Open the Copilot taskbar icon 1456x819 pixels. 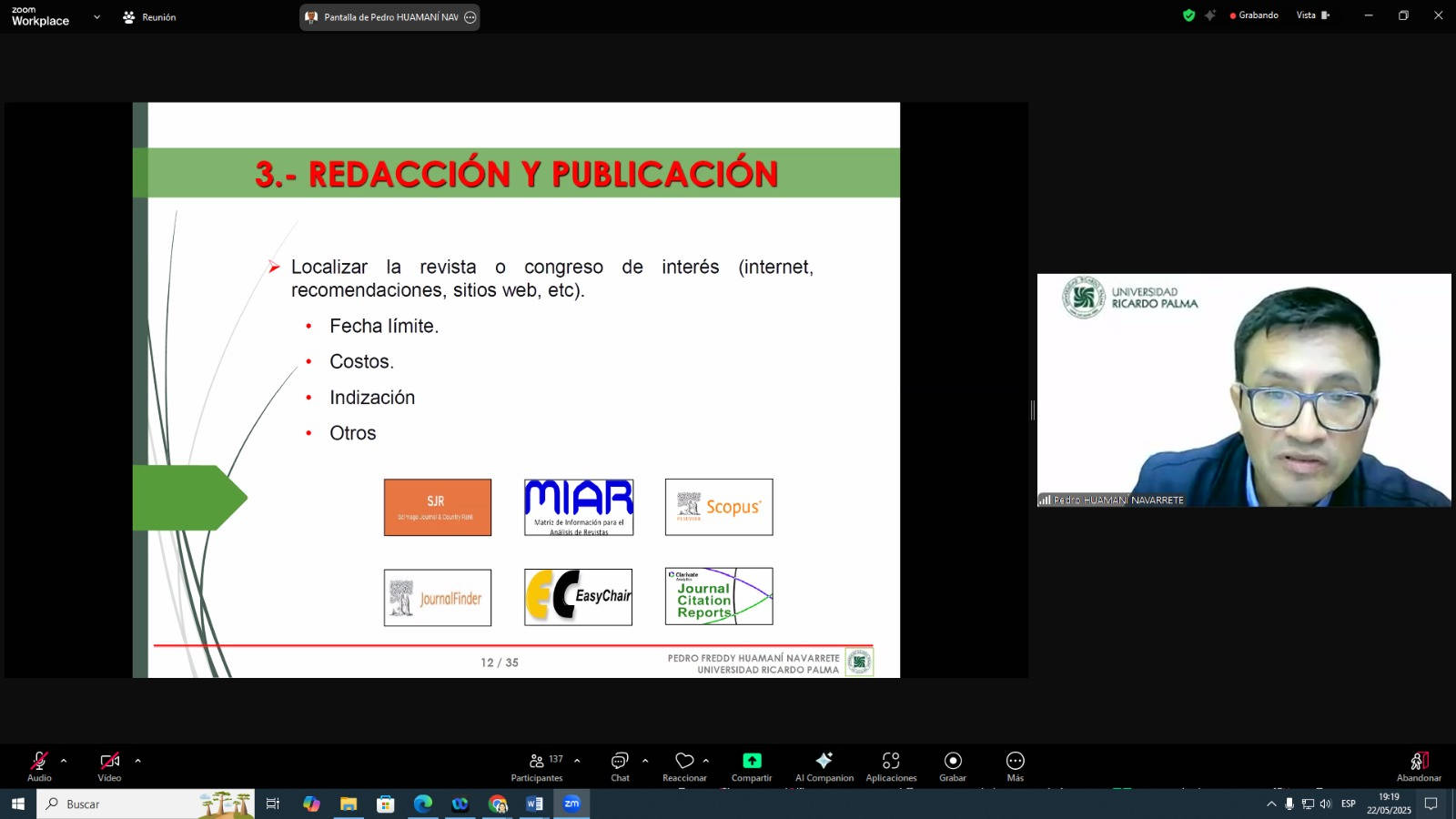point(311,804)
